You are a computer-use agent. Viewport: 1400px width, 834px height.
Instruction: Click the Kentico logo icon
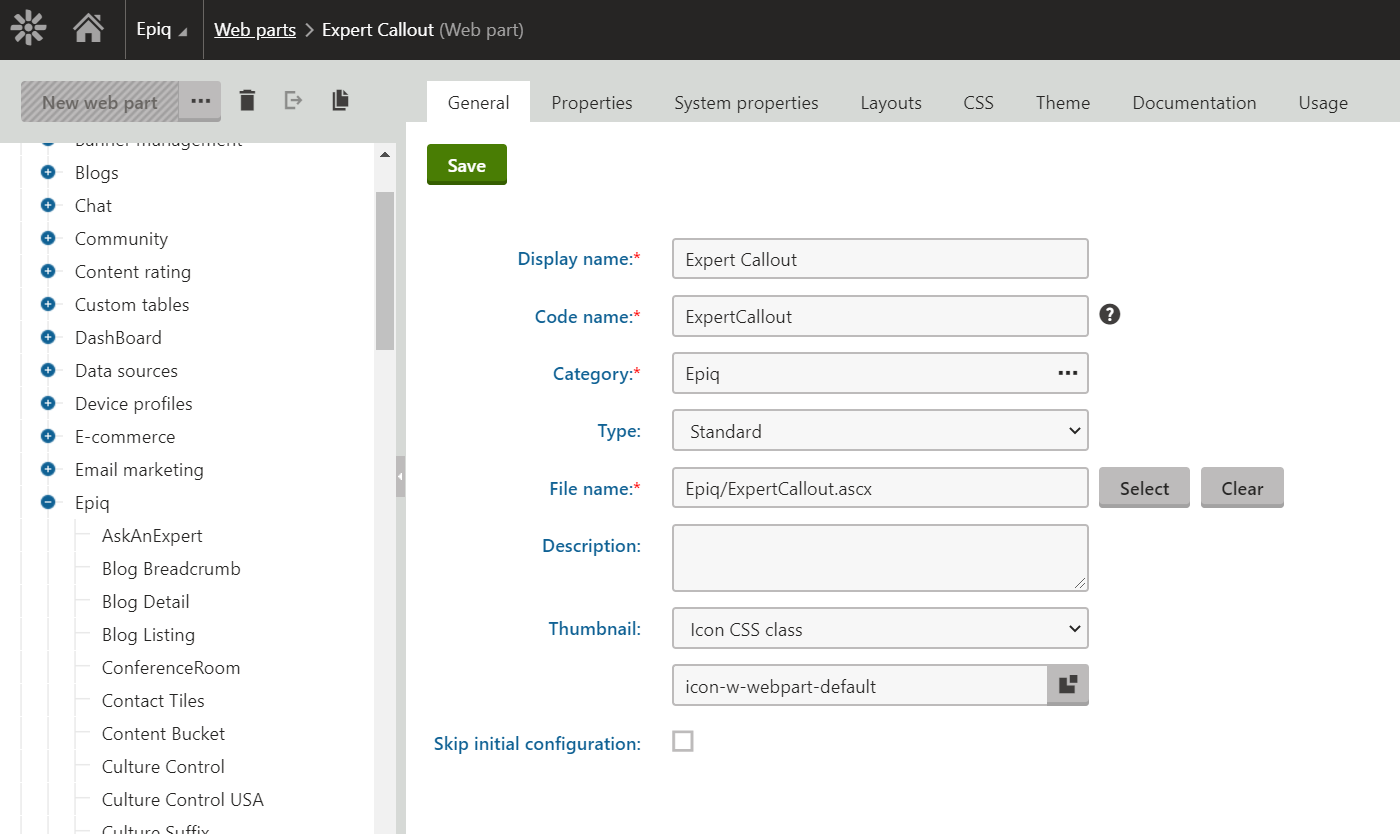click(x=28, y=29)
